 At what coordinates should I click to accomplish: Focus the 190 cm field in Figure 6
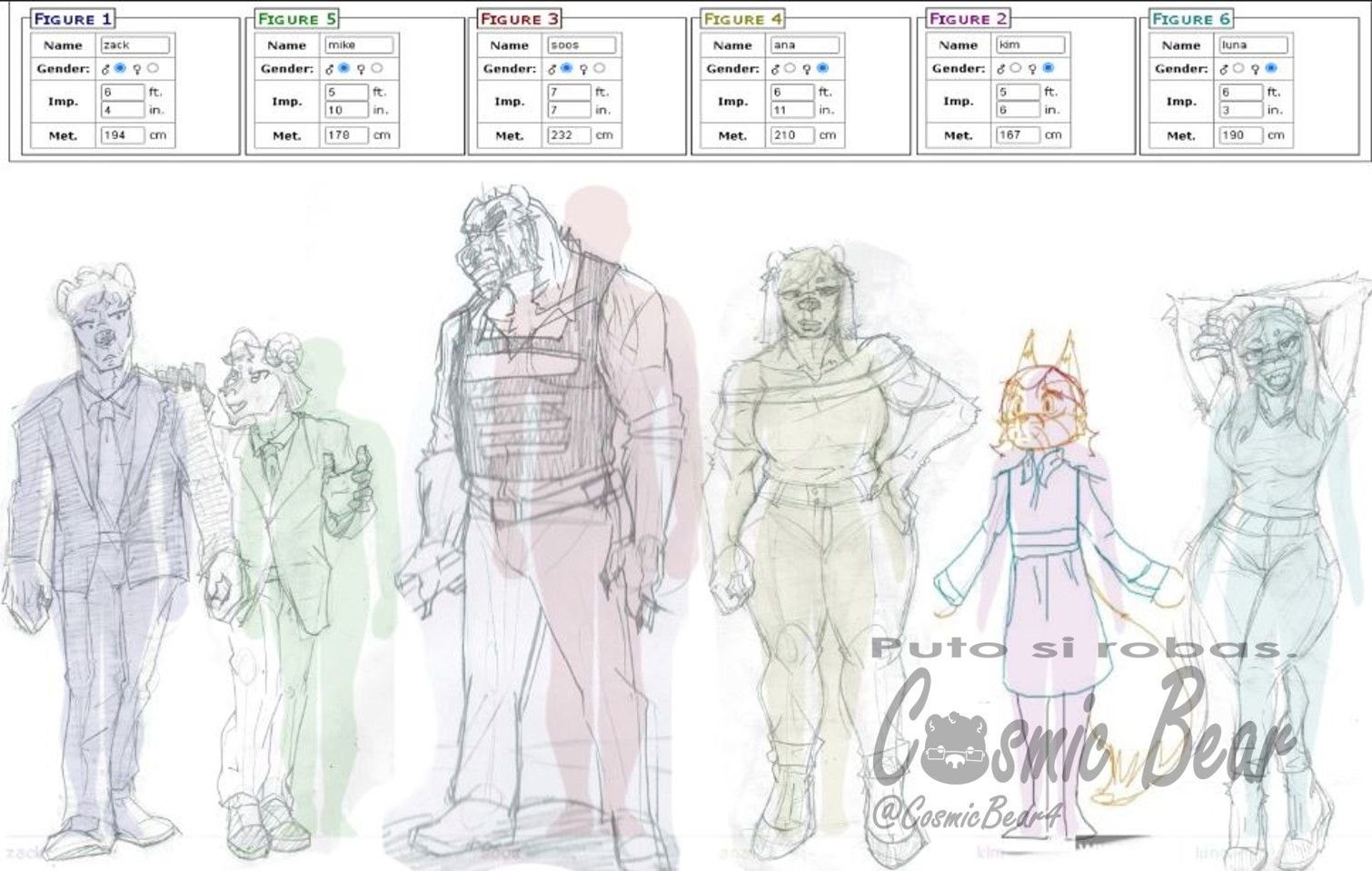(x=1240, y=135)
